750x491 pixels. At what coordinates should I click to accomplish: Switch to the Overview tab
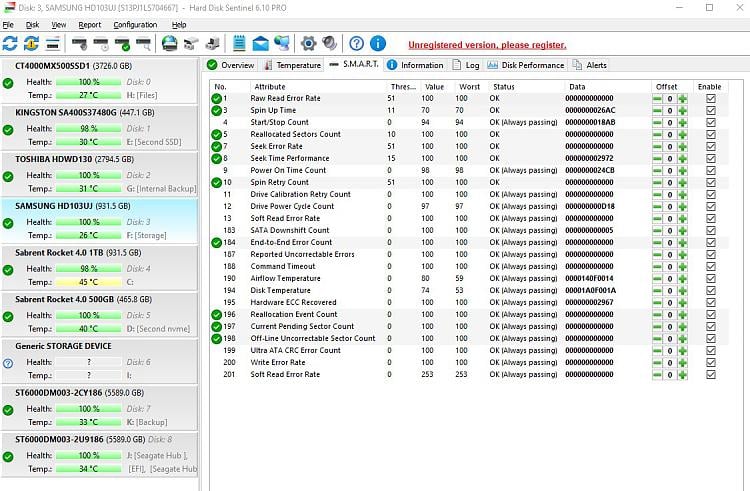tap(231, 65)
